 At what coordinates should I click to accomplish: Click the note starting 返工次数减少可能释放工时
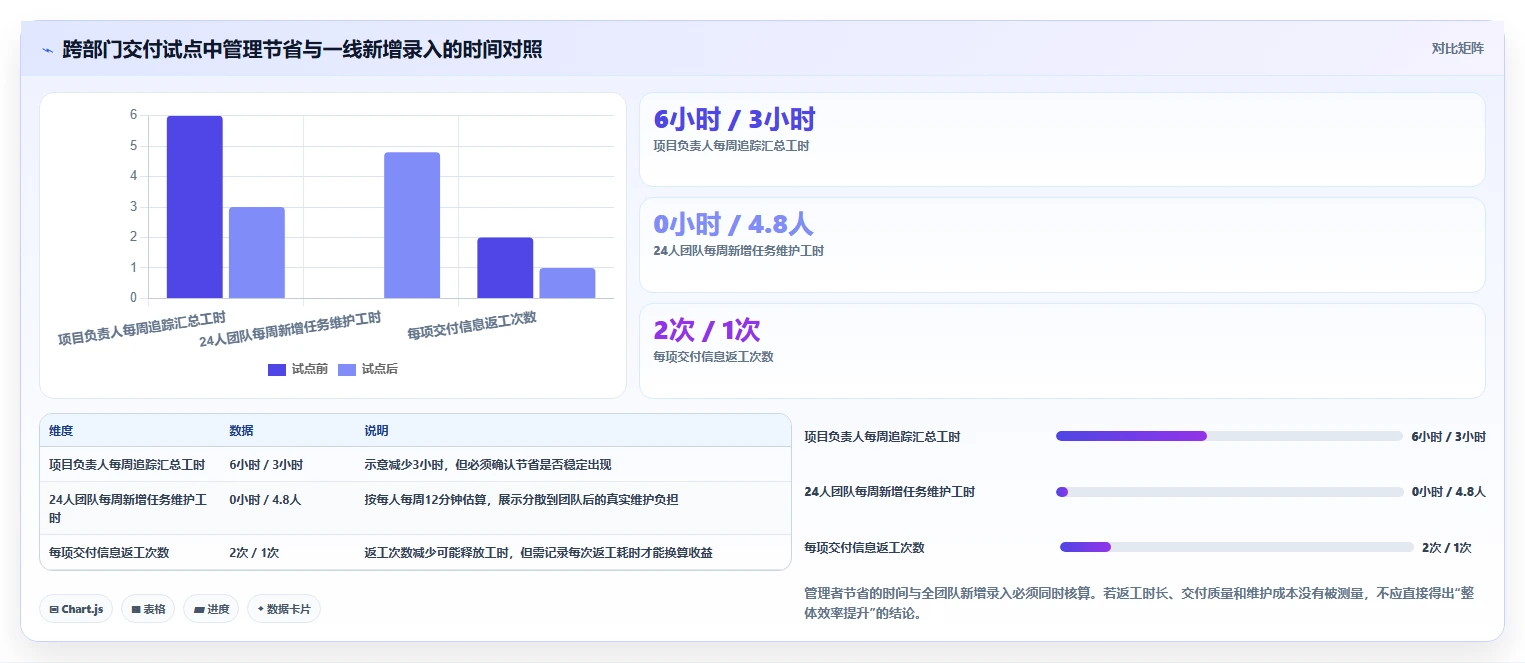pos(538,553)
